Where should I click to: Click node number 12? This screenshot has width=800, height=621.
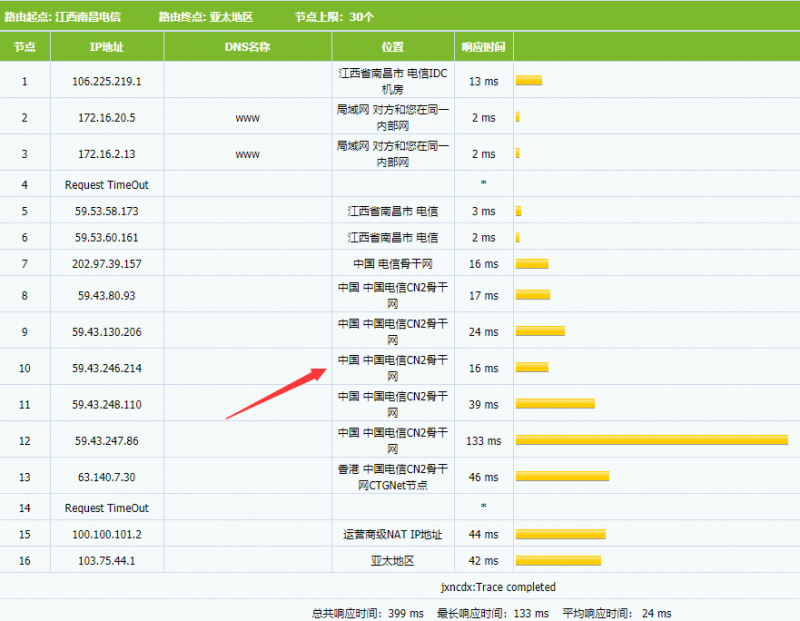point(24,441)
